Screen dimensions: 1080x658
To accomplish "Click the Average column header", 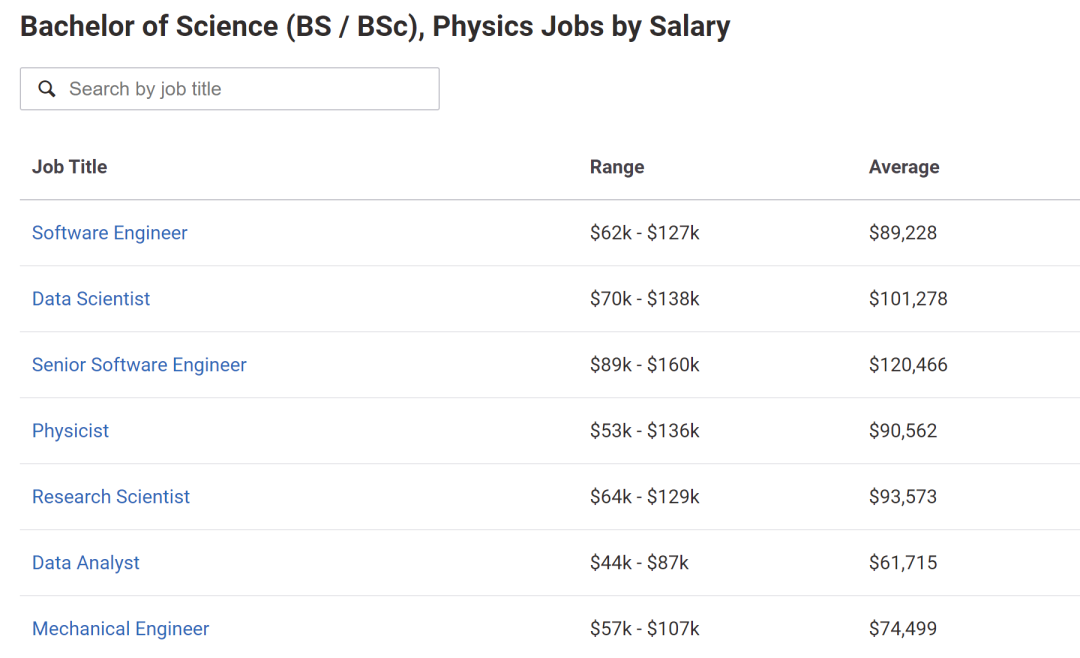I will tap(904, 167).
